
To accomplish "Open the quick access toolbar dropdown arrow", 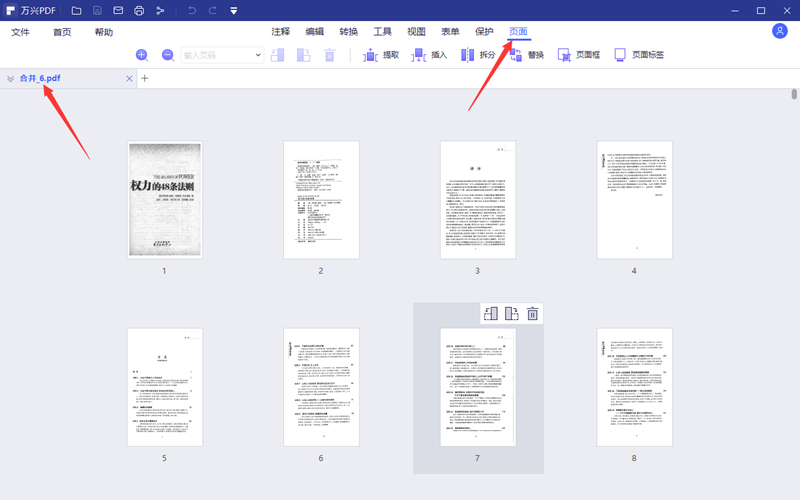I will click(x=233, y=11).
